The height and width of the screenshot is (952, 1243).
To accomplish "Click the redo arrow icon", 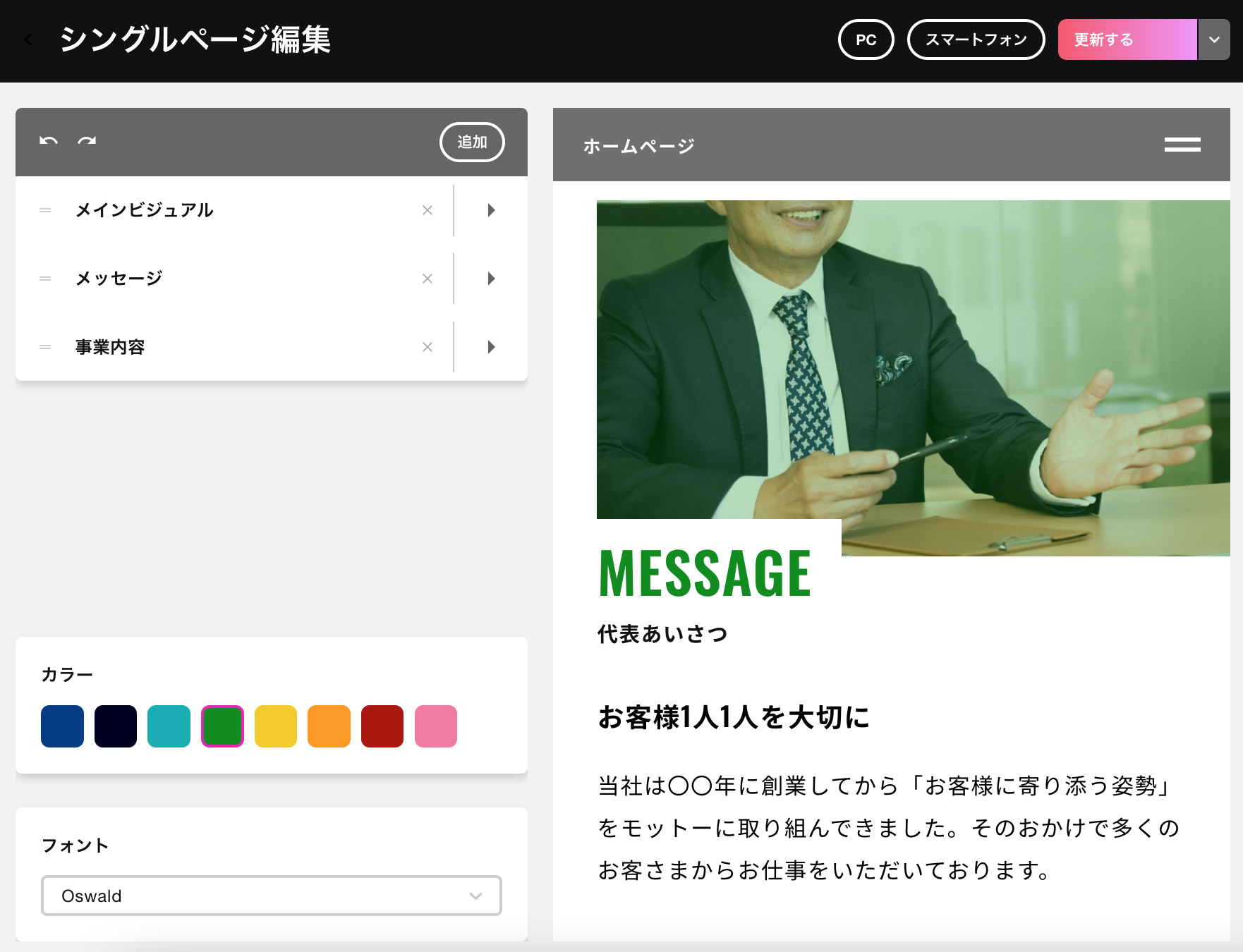I will tap(87, 141).
